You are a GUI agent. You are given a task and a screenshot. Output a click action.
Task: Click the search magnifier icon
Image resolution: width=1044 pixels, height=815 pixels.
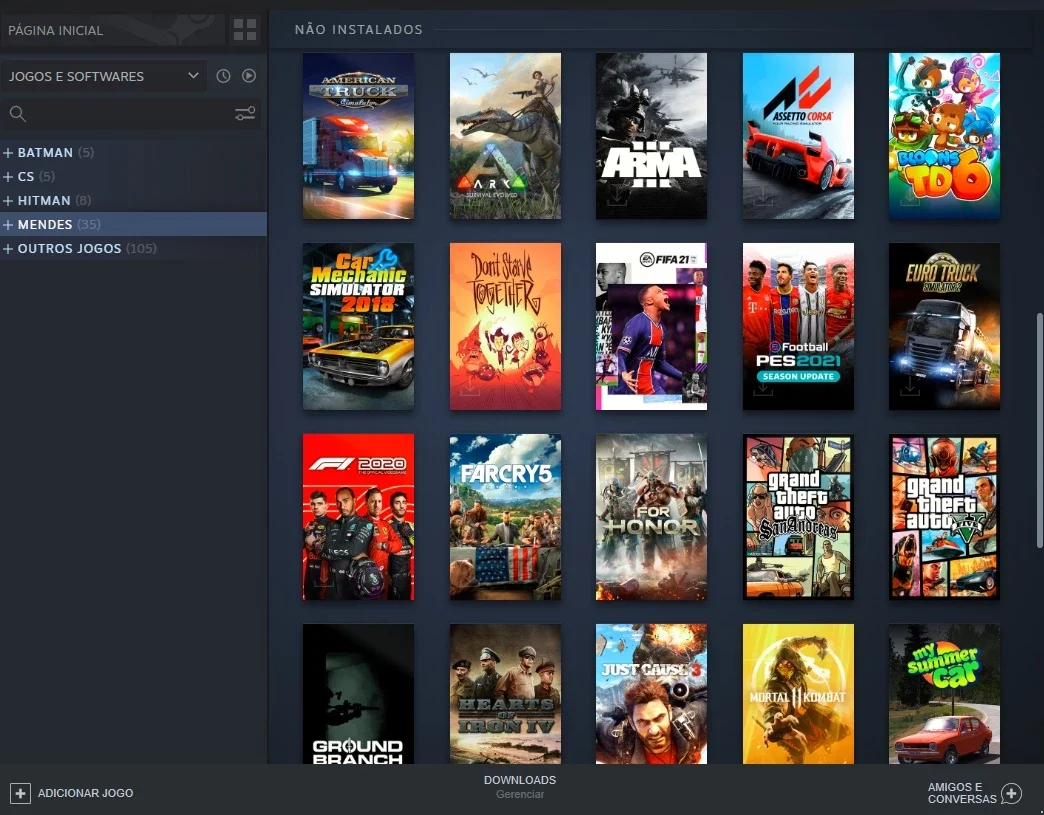coord(18,114)
